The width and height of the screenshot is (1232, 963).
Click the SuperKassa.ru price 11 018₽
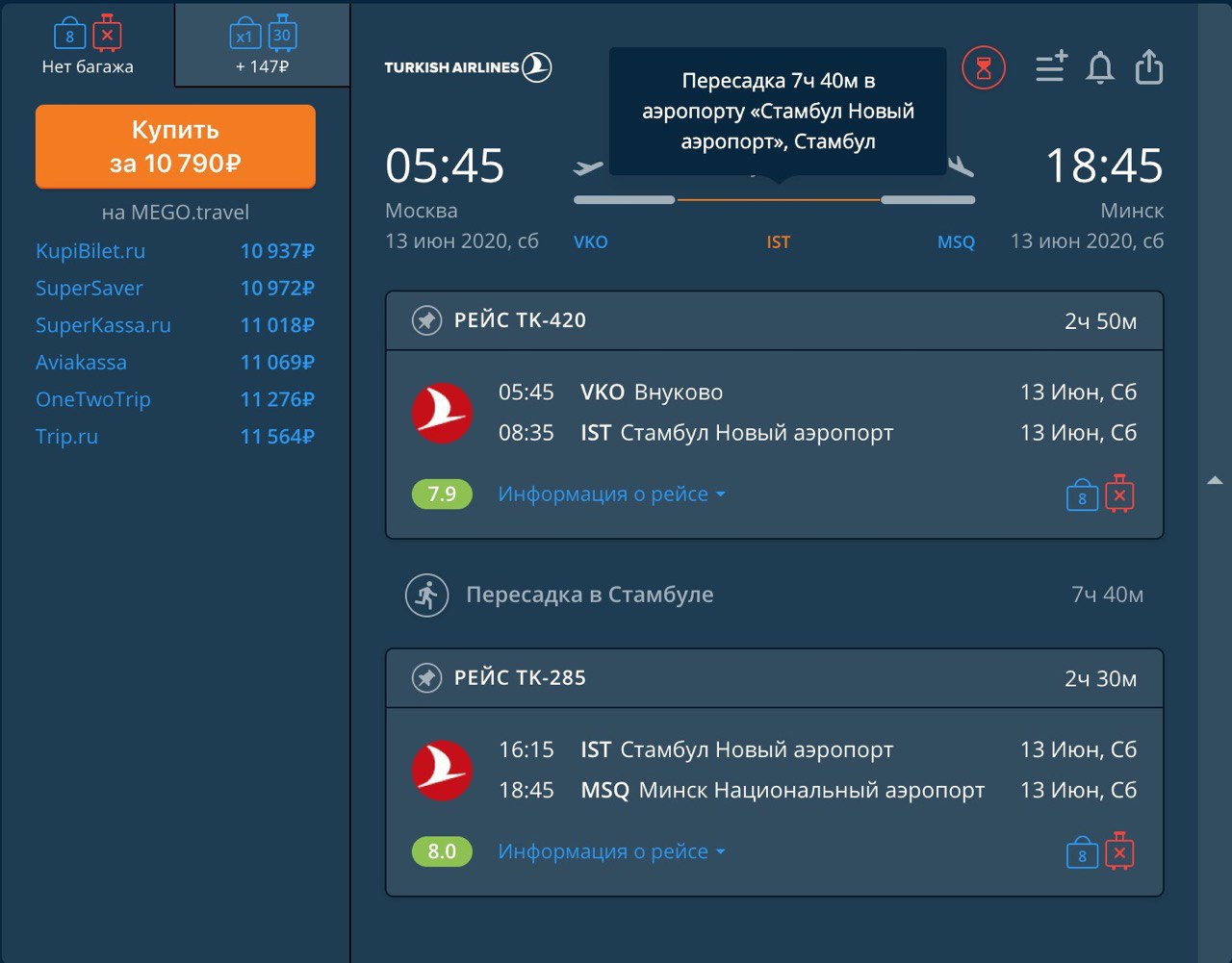tap(277, 325)
